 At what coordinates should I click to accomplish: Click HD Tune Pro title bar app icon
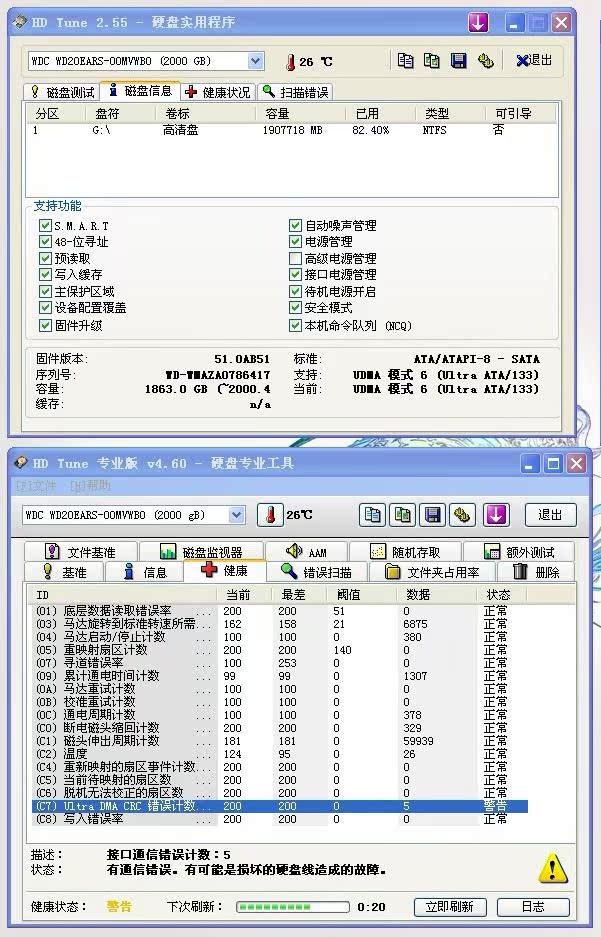pos(21,463)
